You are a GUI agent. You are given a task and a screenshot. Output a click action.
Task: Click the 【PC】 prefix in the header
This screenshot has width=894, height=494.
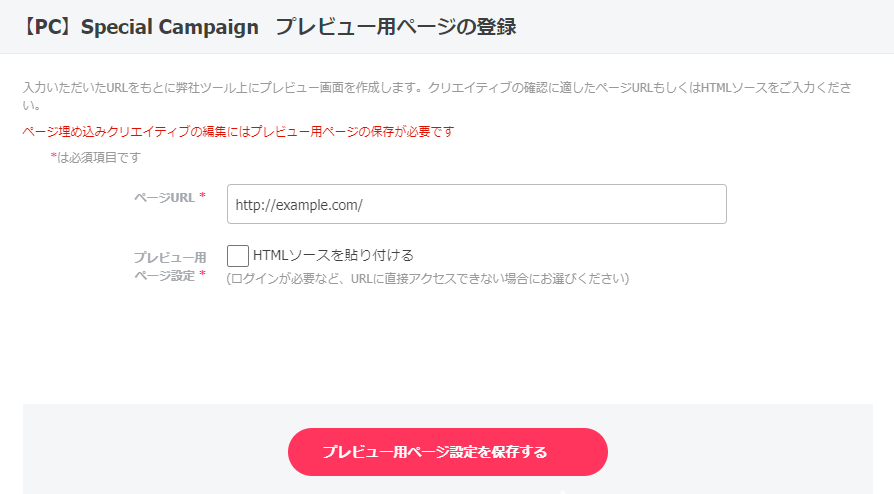(48, 27)
